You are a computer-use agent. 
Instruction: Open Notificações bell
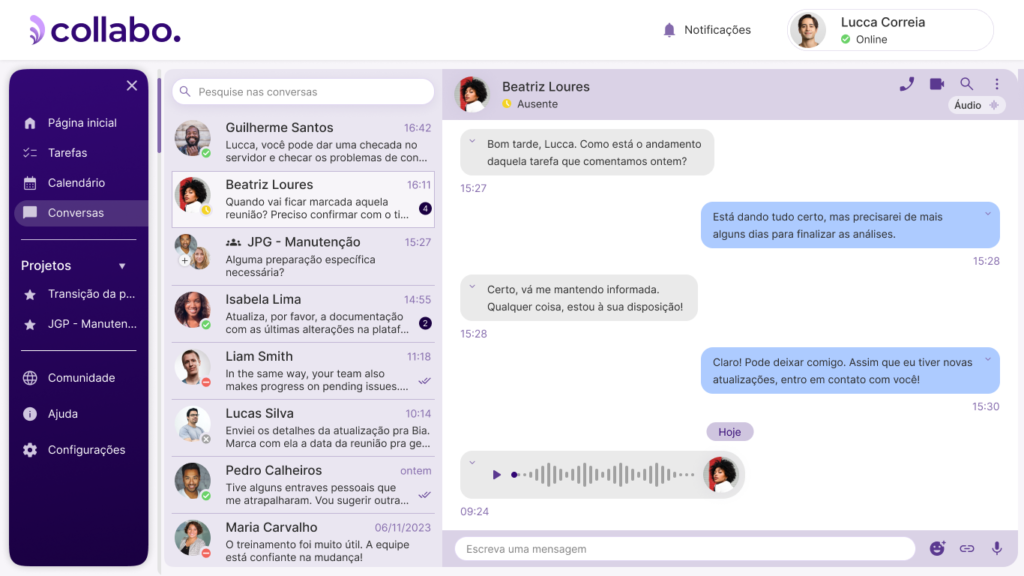click(x=670, y=30)
